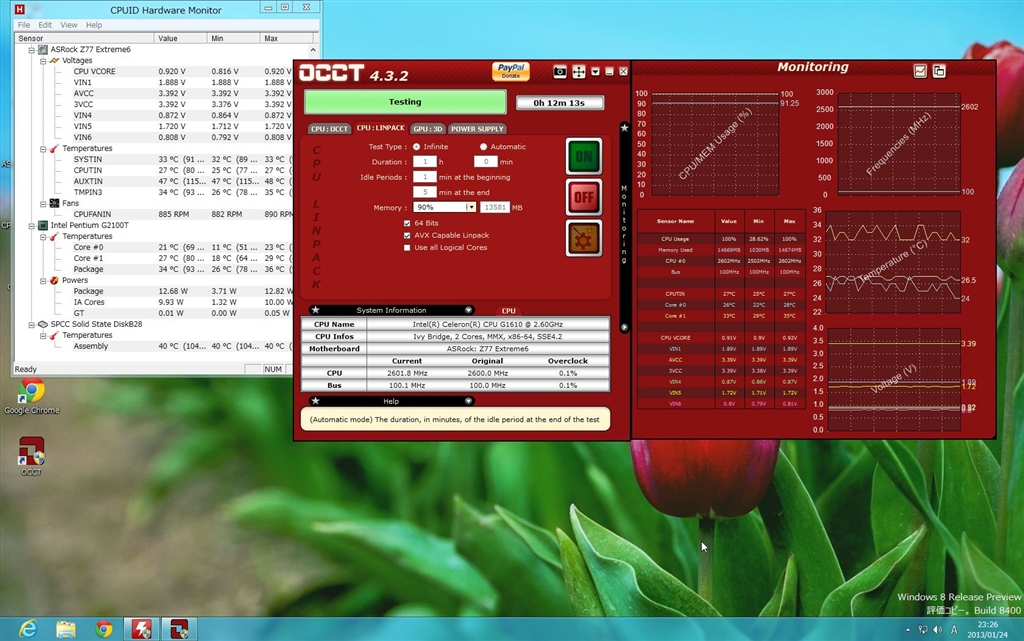Select Infinite test type radio button
The image size is (1024, 641).
point(417,147)
